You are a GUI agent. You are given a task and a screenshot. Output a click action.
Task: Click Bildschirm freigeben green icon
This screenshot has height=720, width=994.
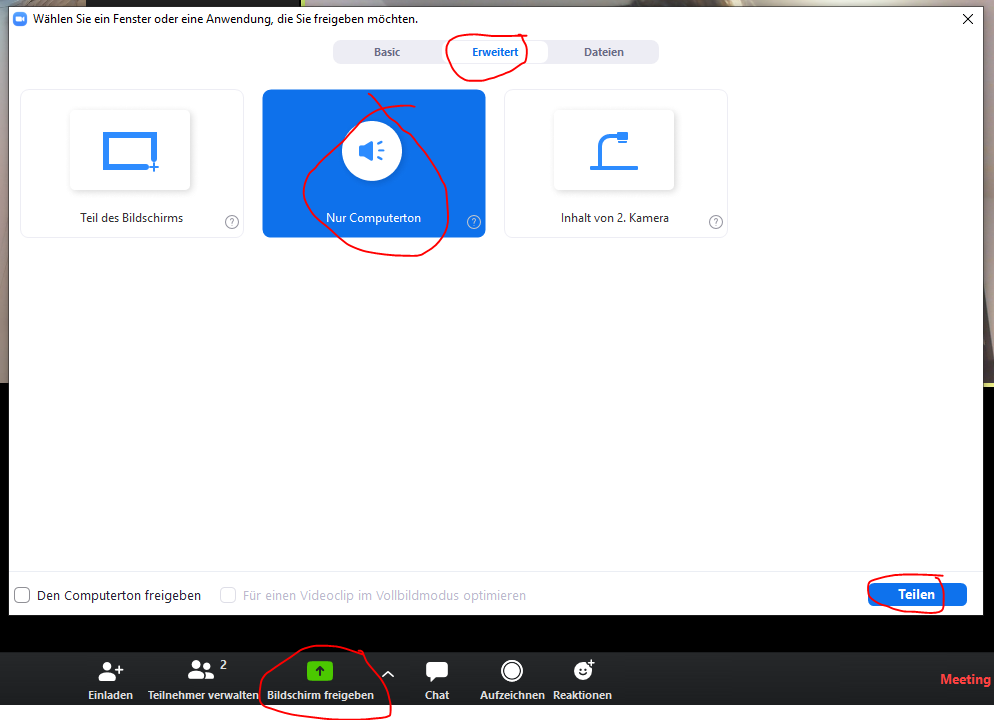(x=320, y=671)
